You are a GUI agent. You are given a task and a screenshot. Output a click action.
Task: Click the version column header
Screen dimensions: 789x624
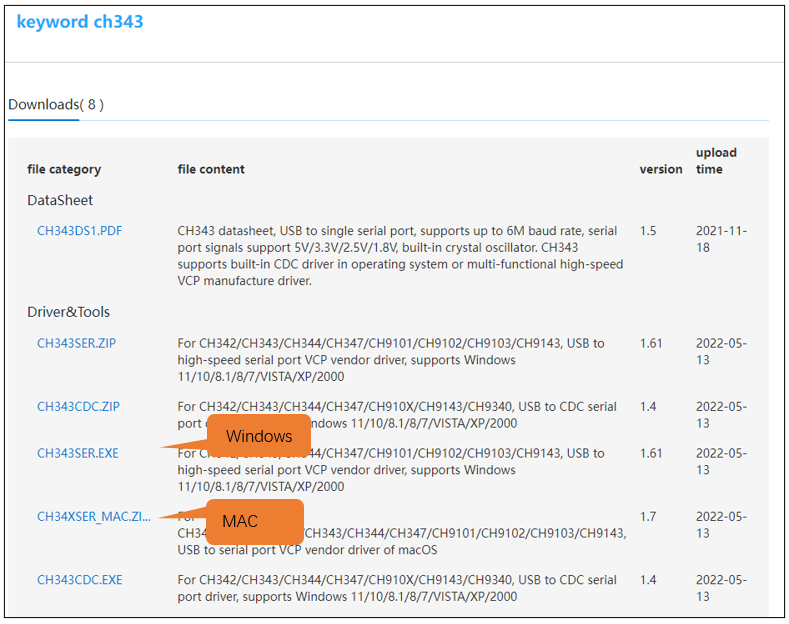pos(661,170)
